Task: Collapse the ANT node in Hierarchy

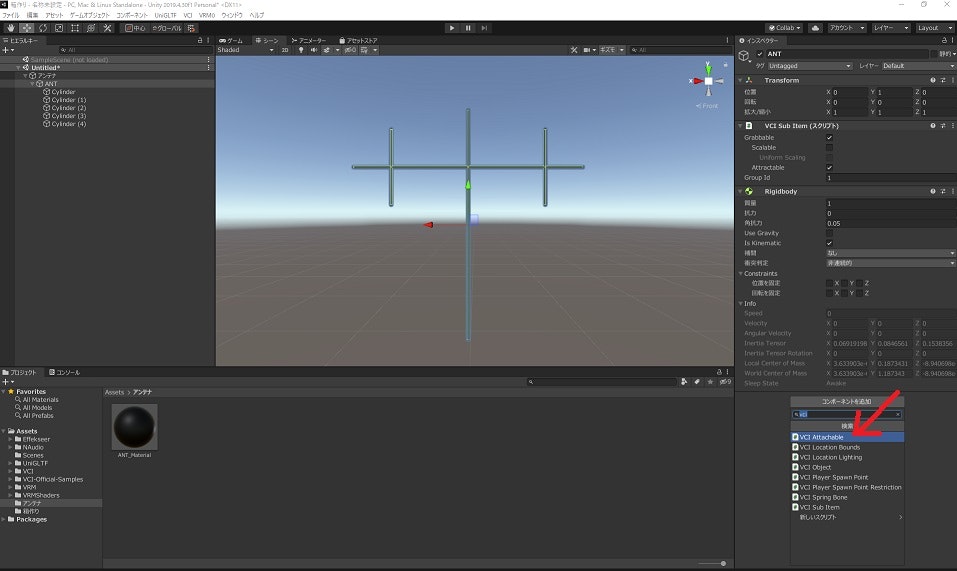Action: click(x=32, y=84)
